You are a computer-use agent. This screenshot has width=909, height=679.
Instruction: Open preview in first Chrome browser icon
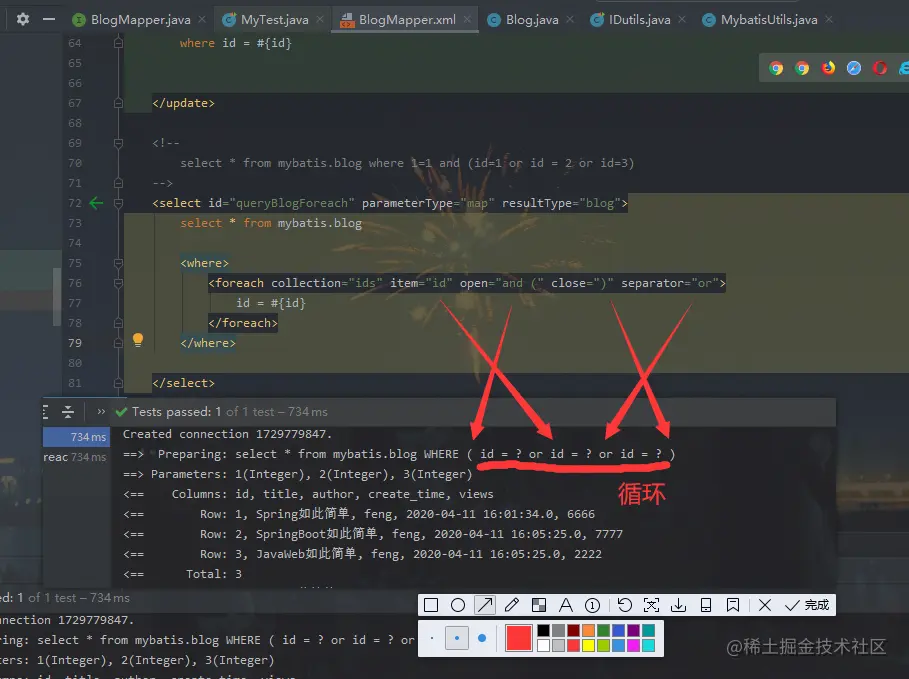776,68
